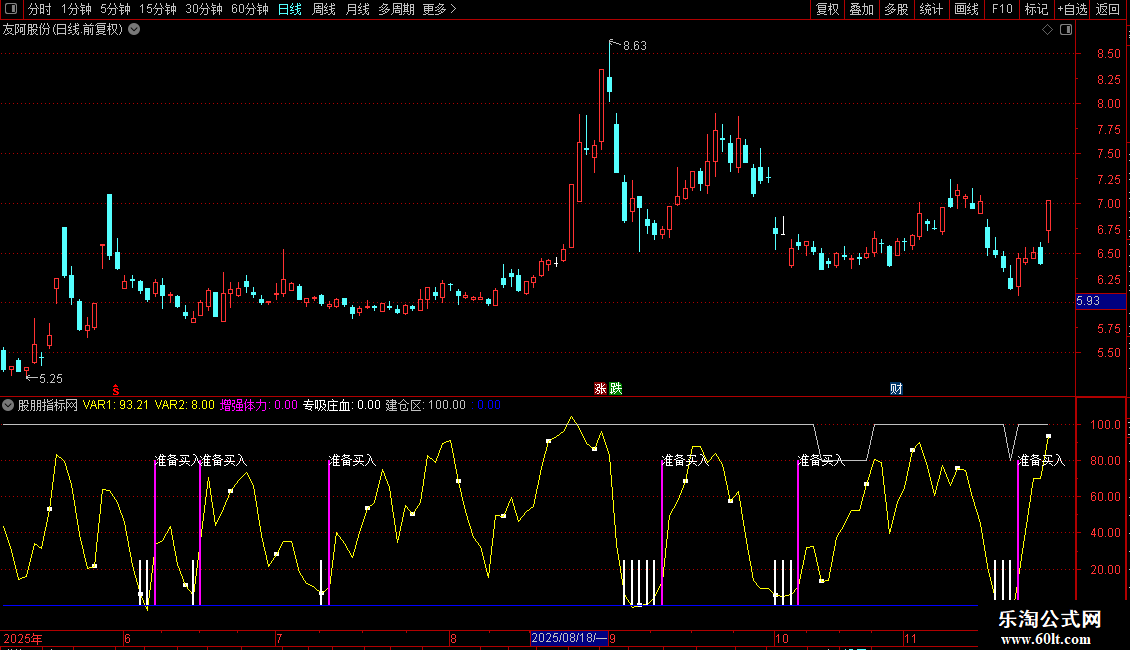
Task: Toggle the left side panel icon
Action: (x=11, y=9)
